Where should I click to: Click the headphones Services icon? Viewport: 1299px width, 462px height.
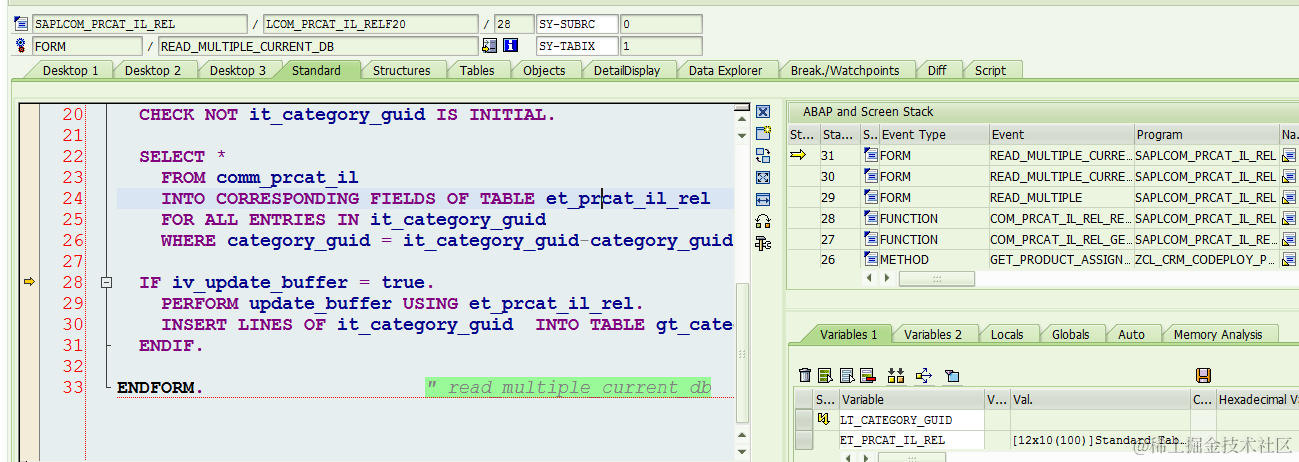pyautogui.click(x=763, y=221)
